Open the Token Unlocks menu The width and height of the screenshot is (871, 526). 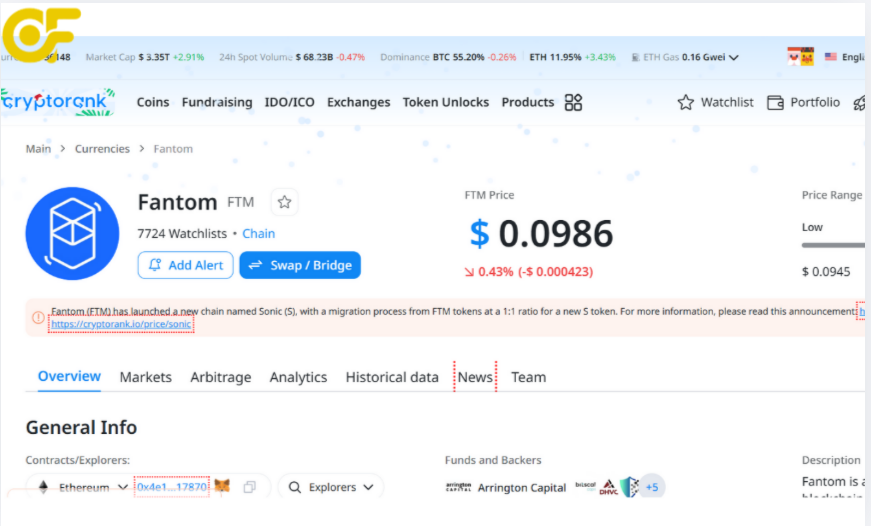point(445,102)
